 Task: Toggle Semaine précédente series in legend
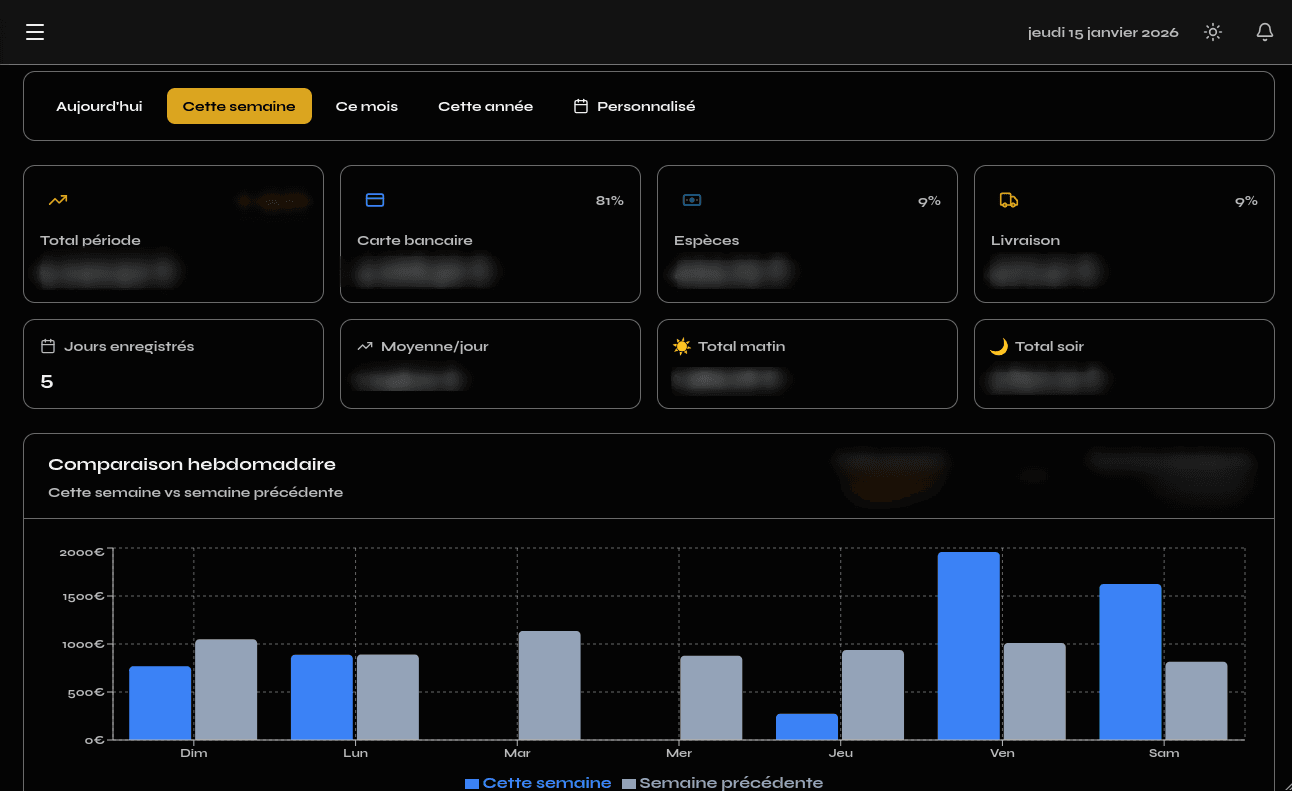[x=723, y=783]
